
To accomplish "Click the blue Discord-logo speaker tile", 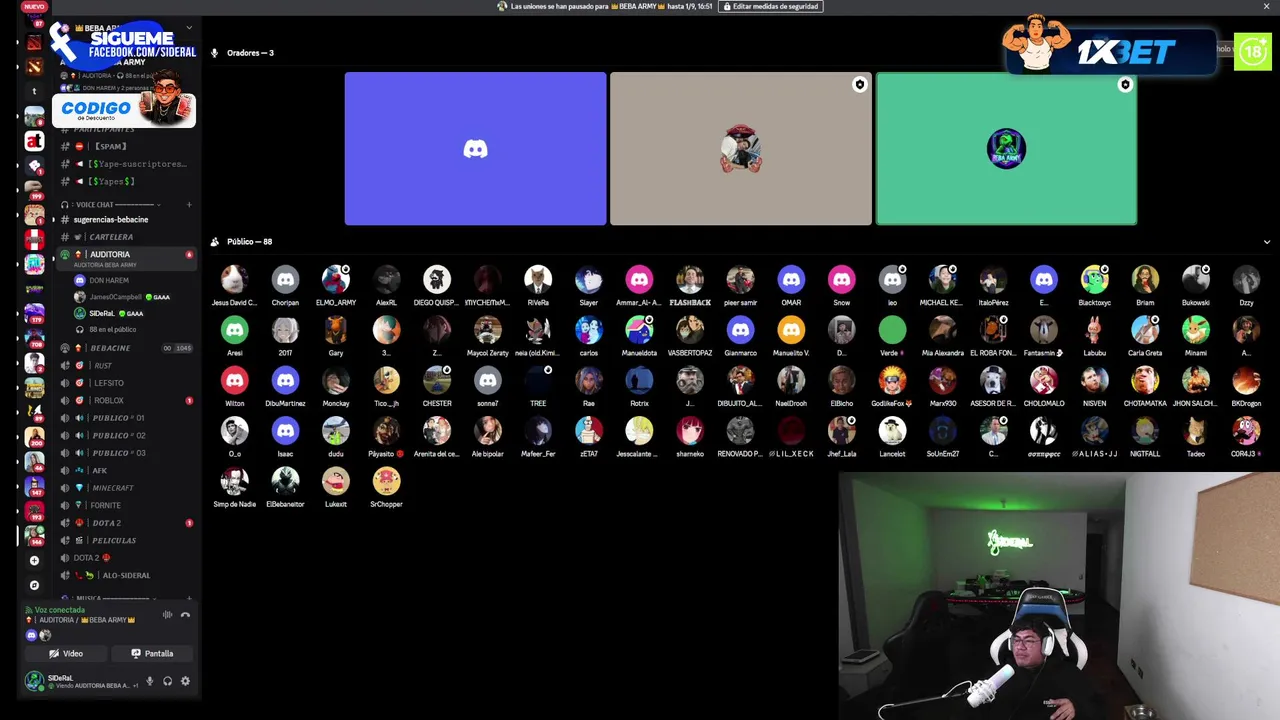I will coord(475,149).
